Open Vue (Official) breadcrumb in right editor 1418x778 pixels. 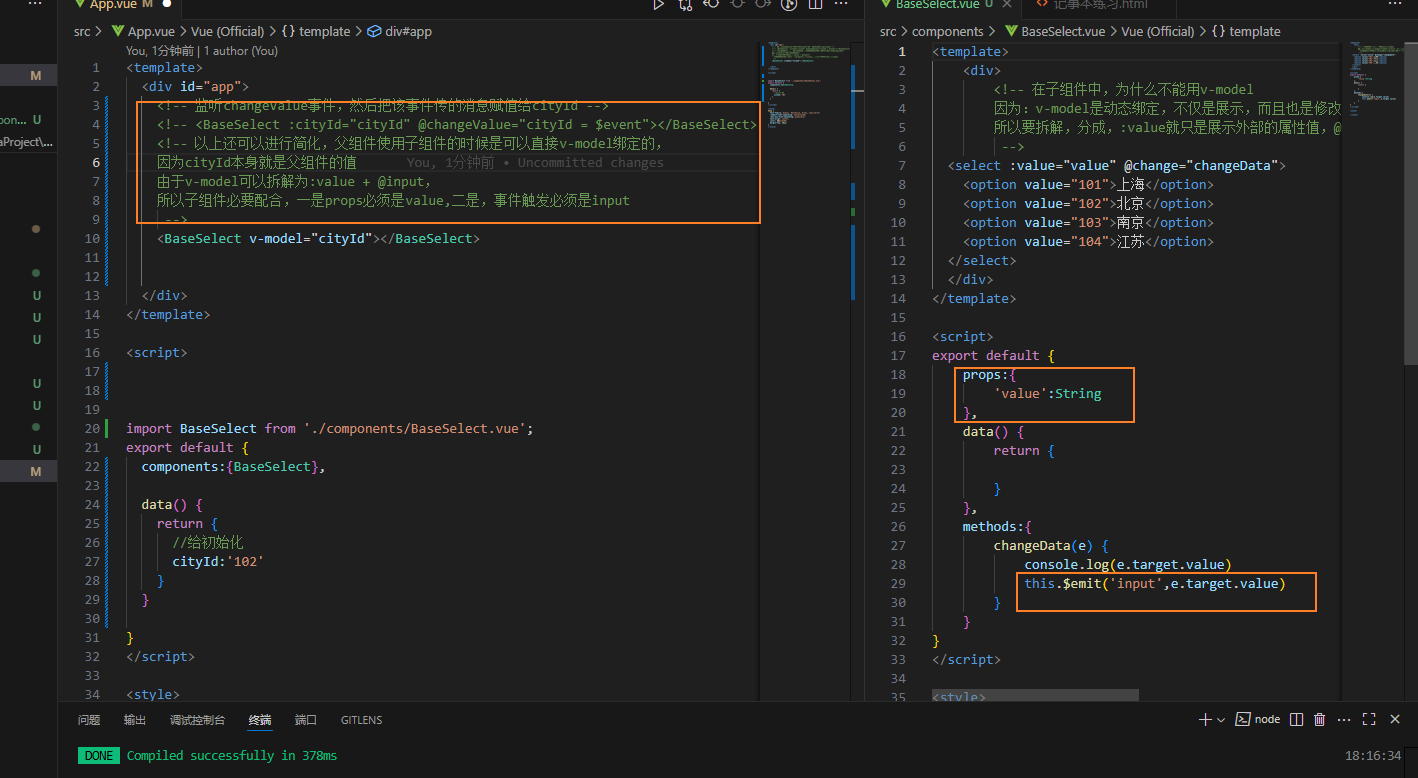coord(1157,31)
